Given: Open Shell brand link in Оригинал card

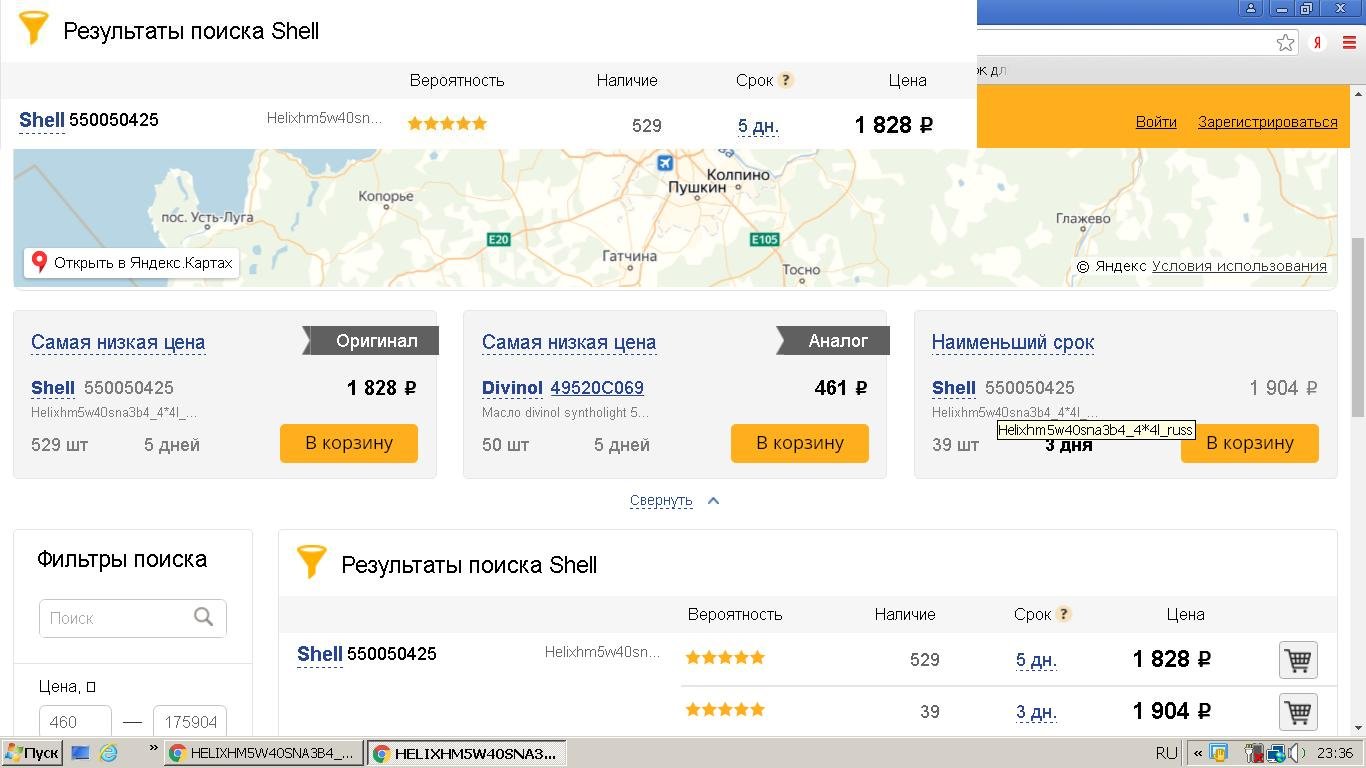Looking at the screenshot, I should [53, 388].
